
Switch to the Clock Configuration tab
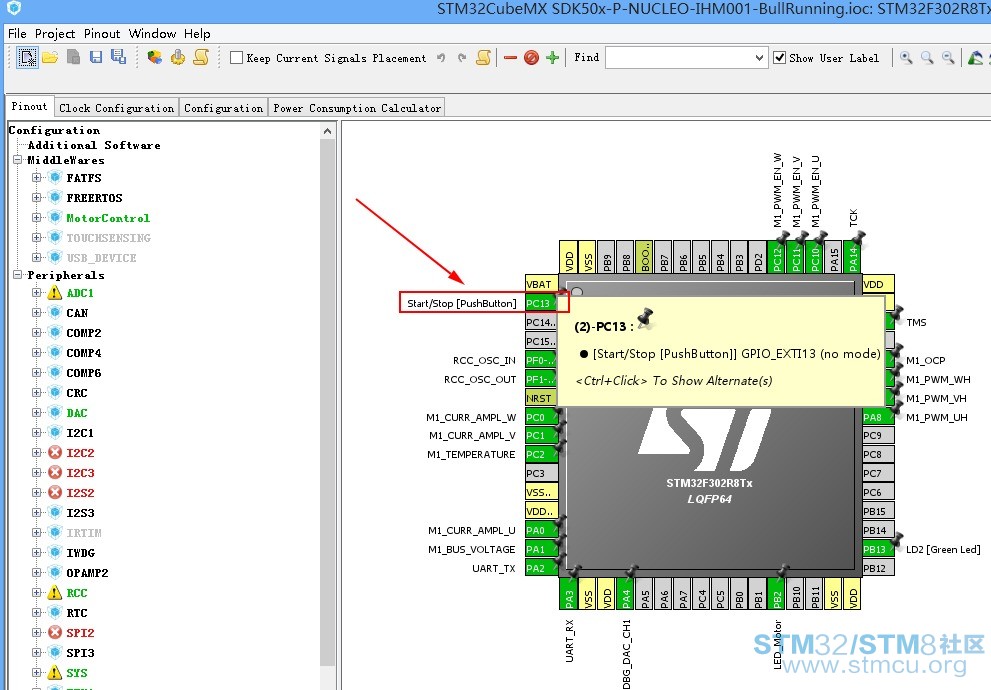coord(116,108)
